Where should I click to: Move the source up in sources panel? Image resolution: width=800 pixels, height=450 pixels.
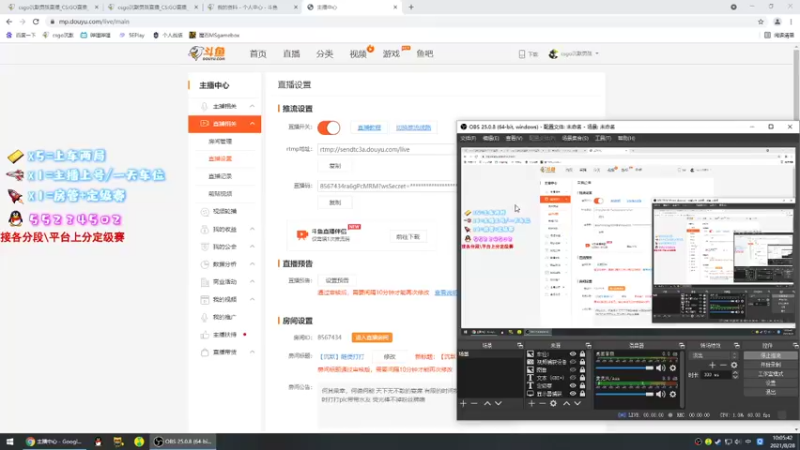(x=566, y=404)
